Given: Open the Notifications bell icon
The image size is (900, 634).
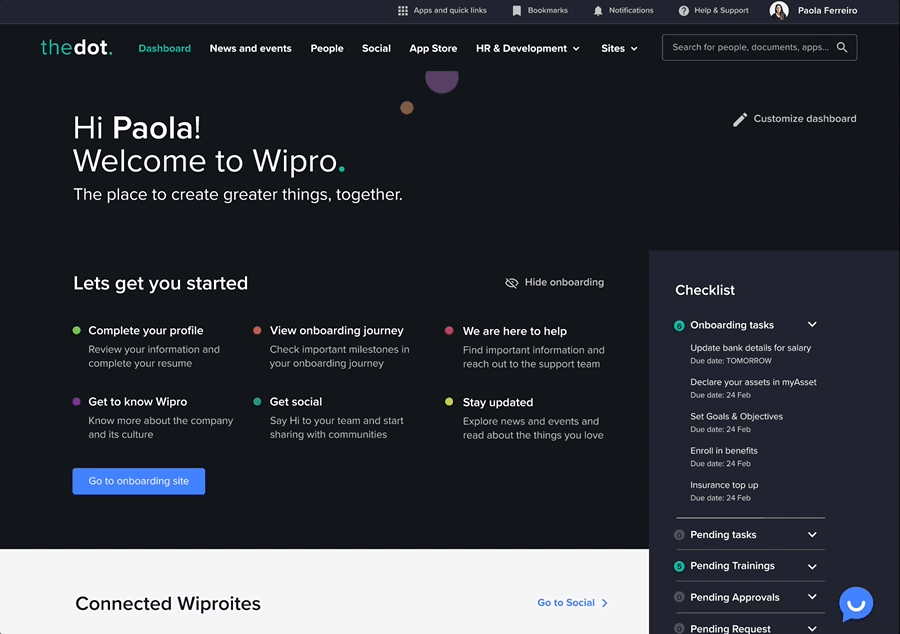Looking at the screenshot, I should 598,11.
